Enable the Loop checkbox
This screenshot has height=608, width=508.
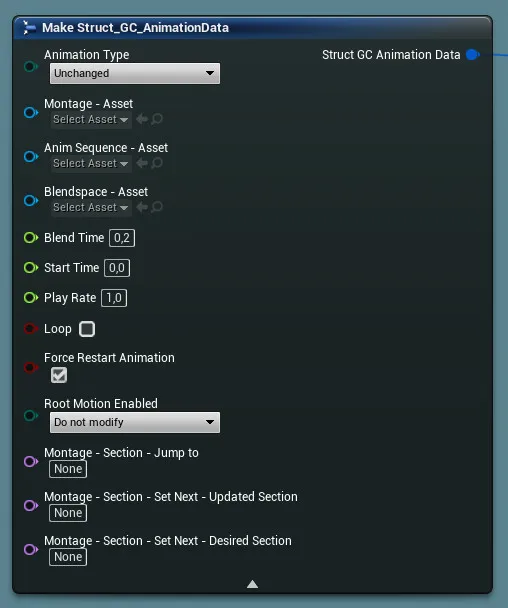pos(87,329)
